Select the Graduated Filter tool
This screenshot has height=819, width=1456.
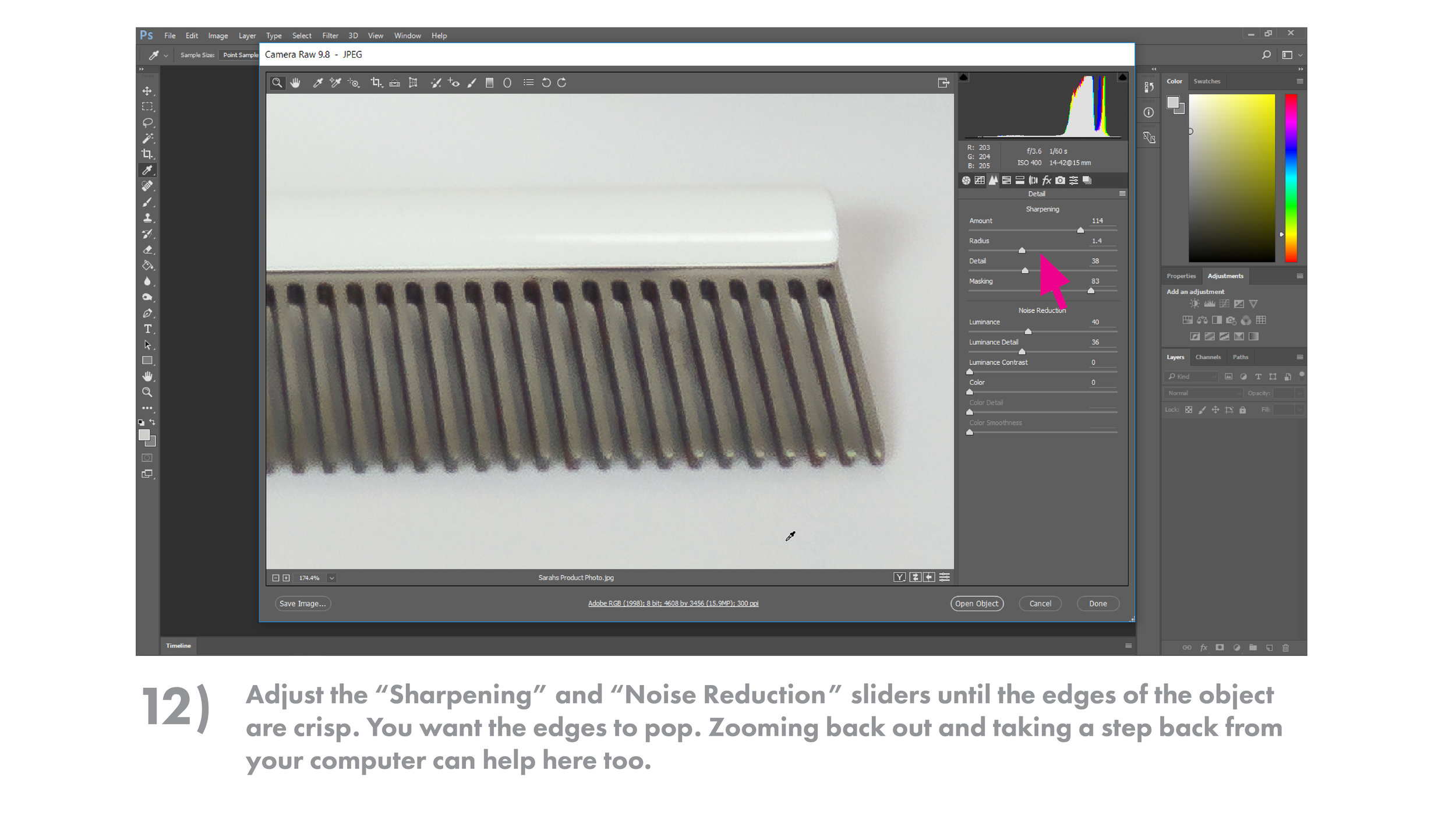tap(490, 83)
